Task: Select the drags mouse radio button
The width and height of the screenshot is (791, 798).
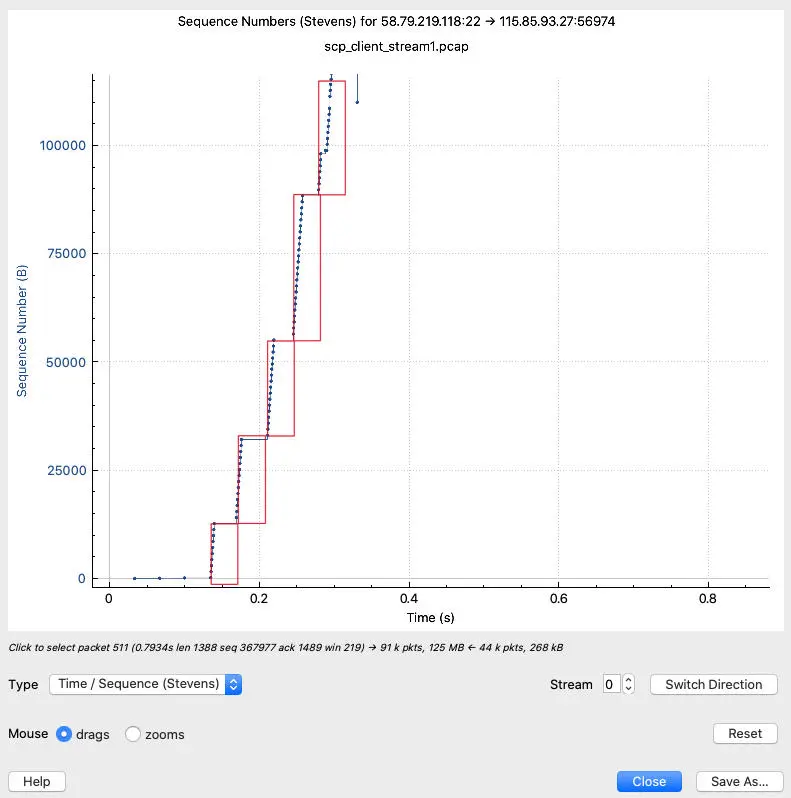Action: [64, 734]
